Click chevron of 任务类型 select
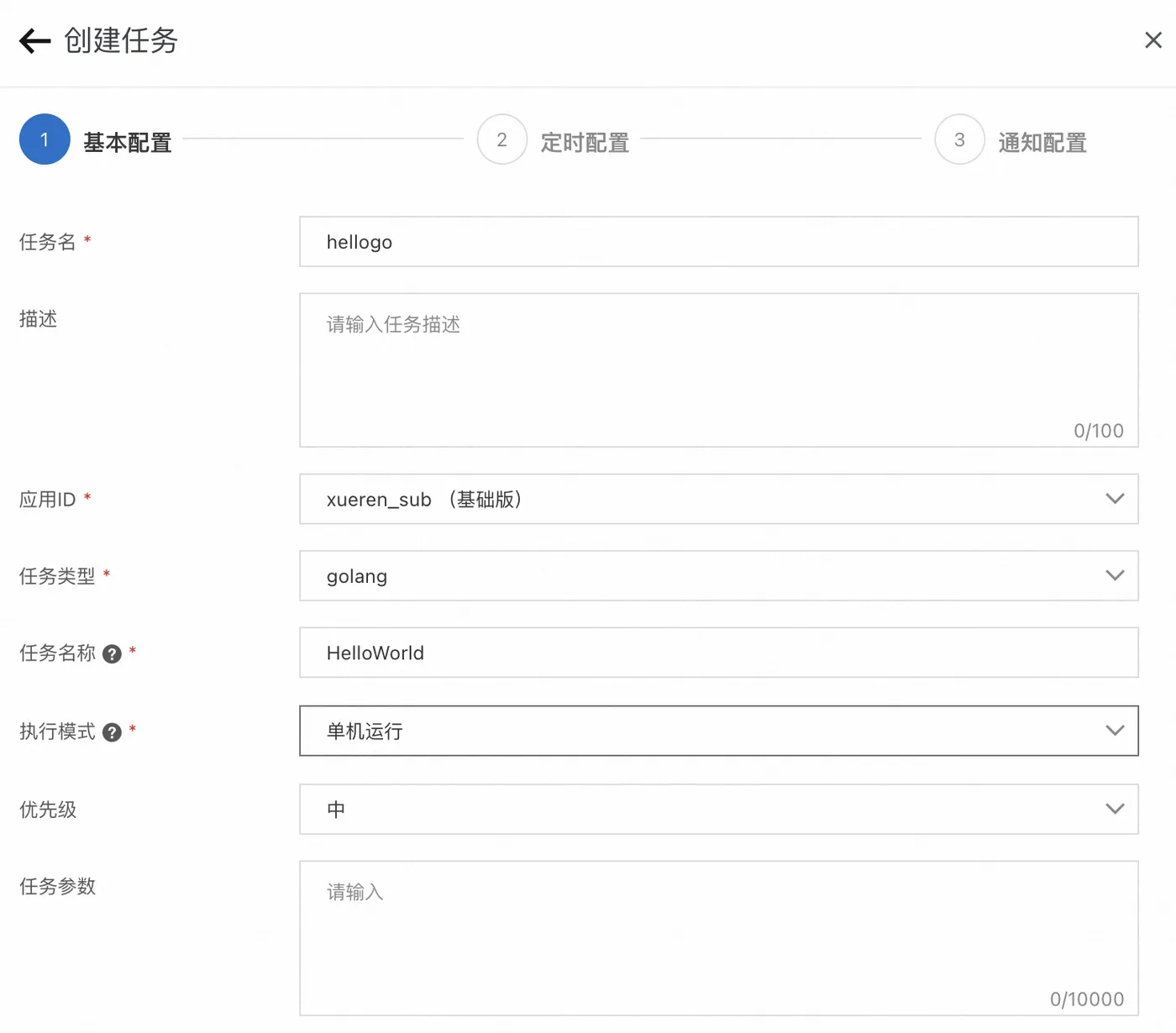This screenshot has width=1176, height=1033. tap(1115, 575)
